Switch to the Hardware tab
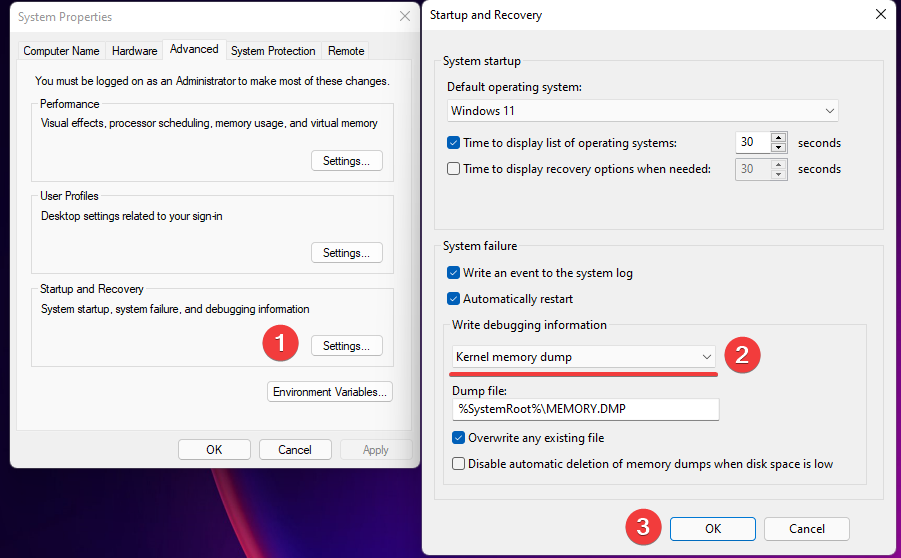Viewport: 901px width, 558px height. click(134, 51)
